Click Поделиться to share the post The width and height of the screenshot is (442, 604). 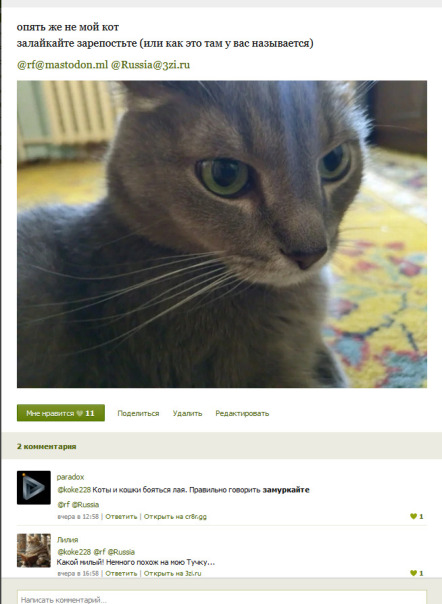pyautogui.click(x=138, y=413)
